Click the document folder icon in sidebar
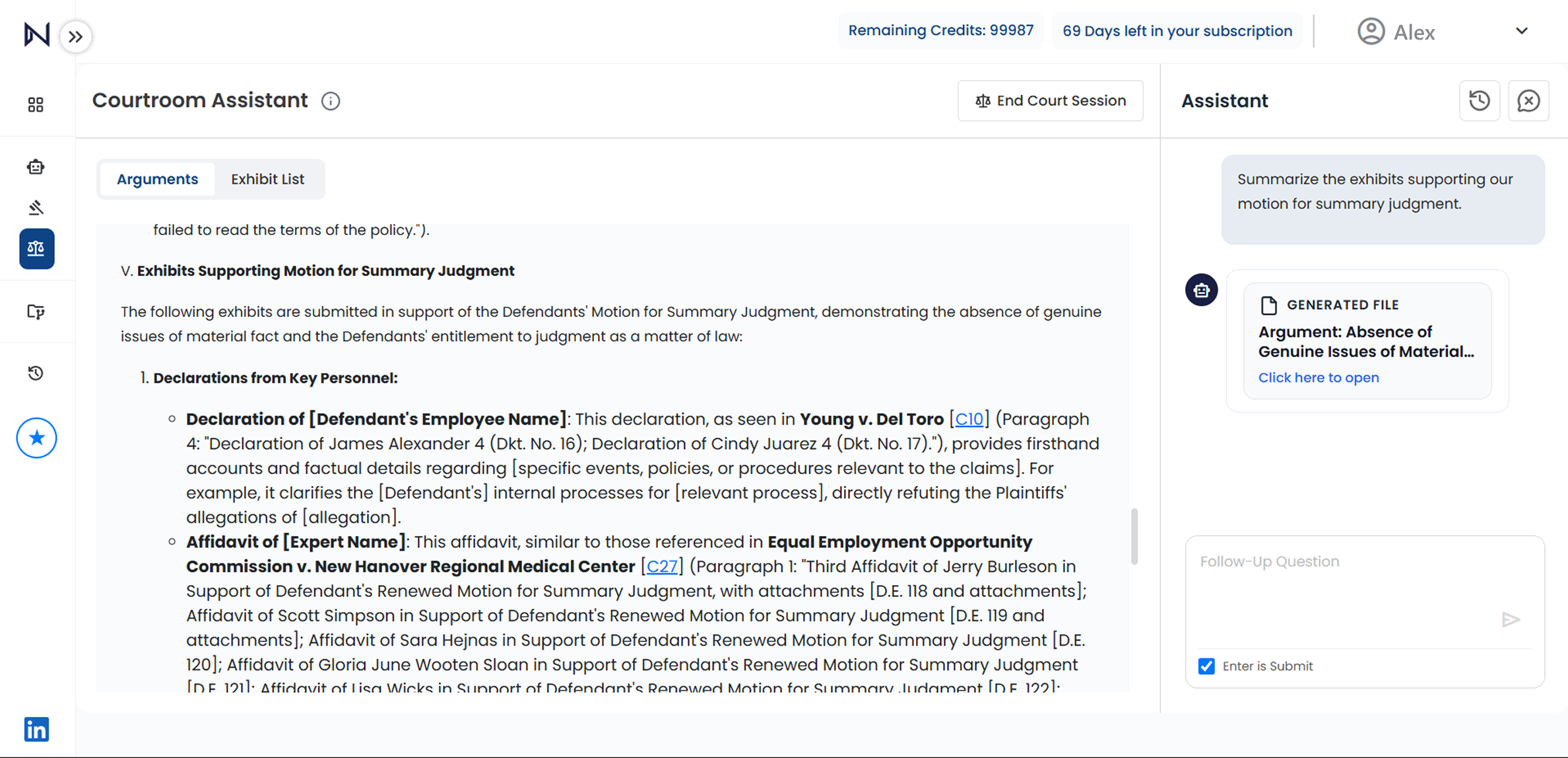Viewport: 1568px width, 758px height. point(36,312)
